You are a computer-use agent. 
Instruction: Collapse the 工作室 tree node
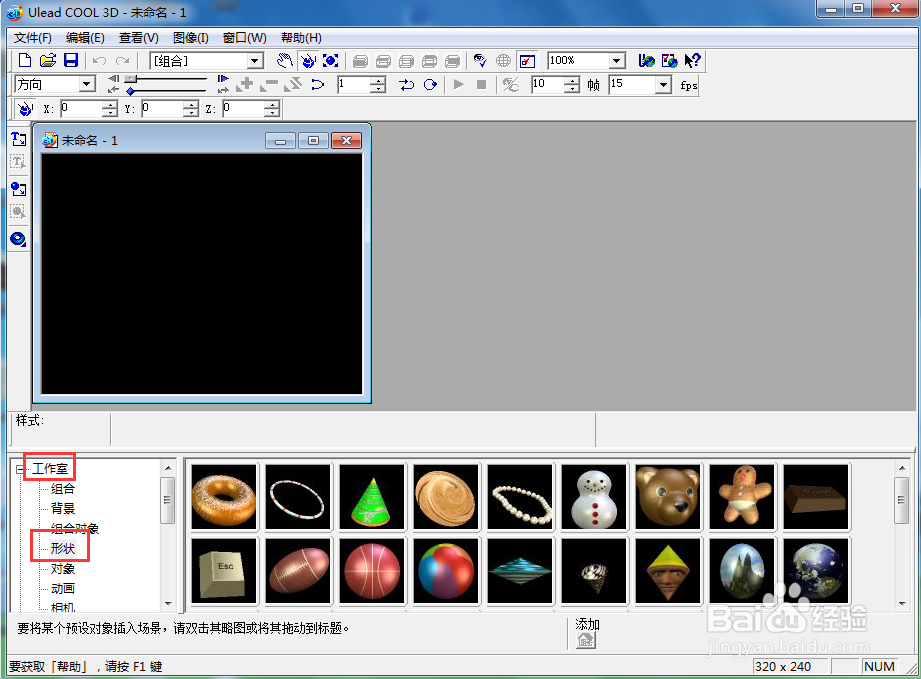[21, 469]
